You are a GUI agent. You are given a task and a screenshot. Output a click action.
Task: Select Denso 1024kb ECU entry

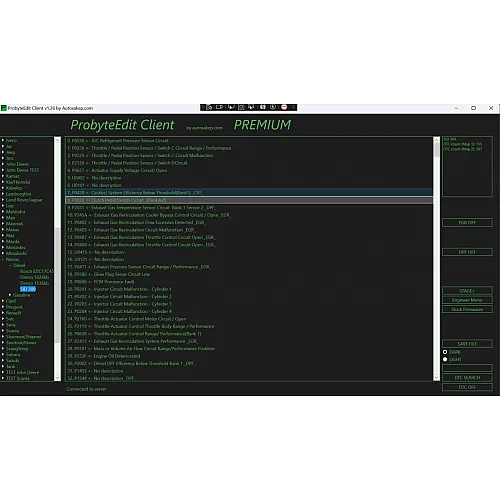tap(34, 277)
